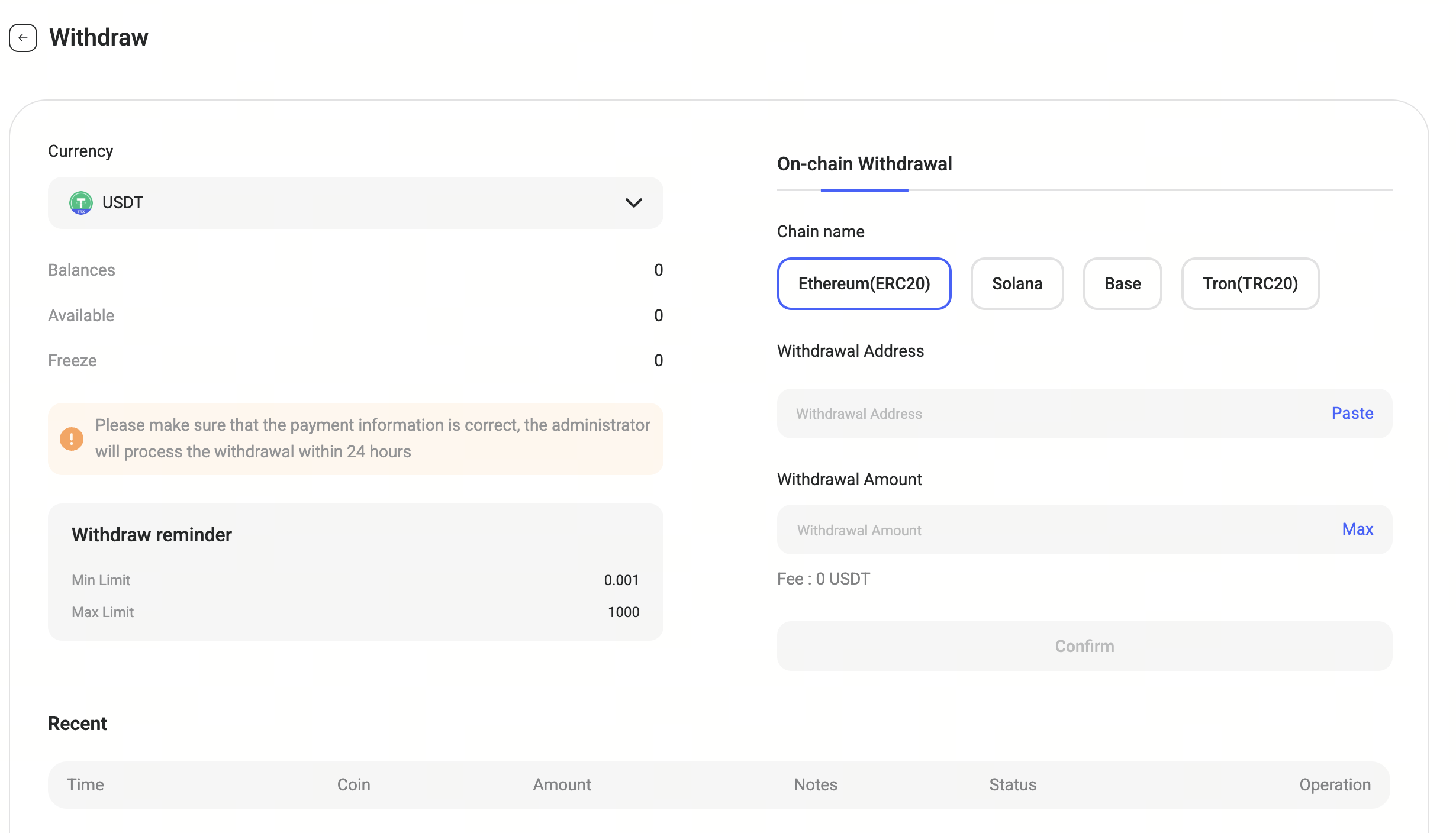Open the USDT currency selector

click(x=355, y=203)
